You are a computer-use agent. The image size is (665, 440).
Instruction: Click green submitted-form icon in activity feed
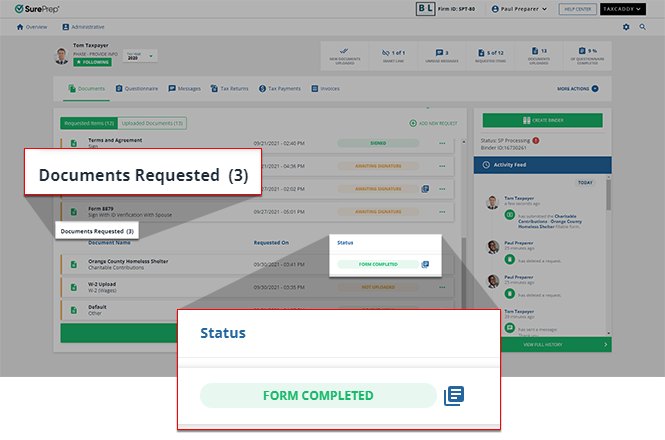(x=509, y=215)
